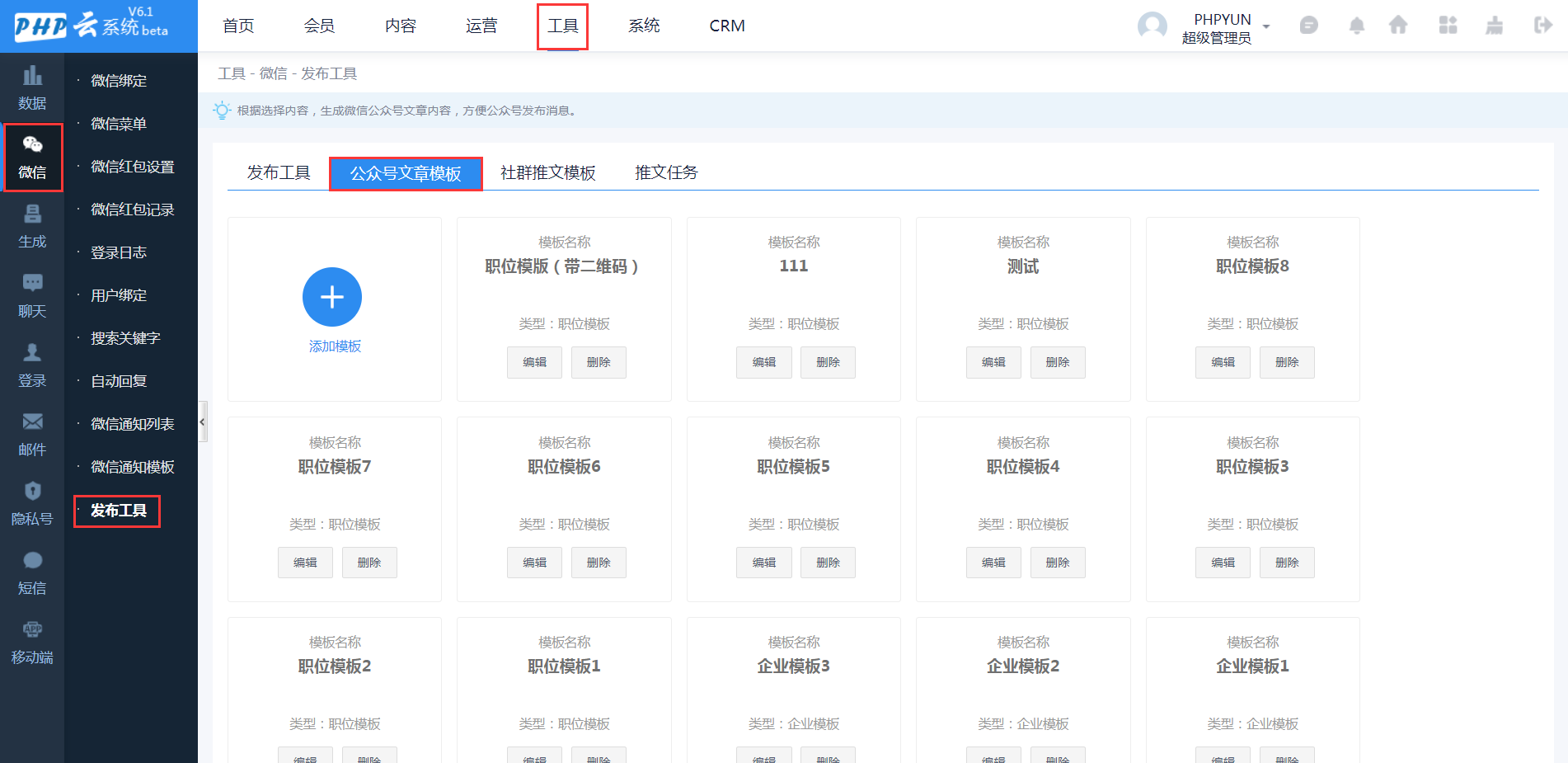Edit the 测试 template

993,362
